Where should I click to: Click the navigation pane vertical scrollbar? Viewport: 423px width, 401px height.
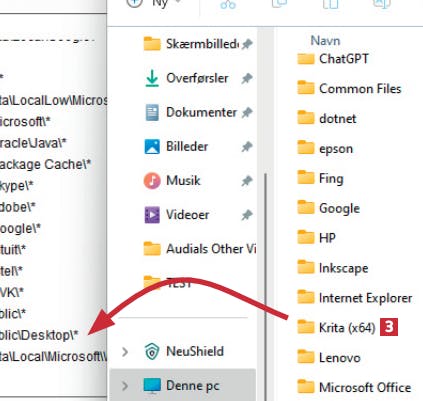click(266, 287)
